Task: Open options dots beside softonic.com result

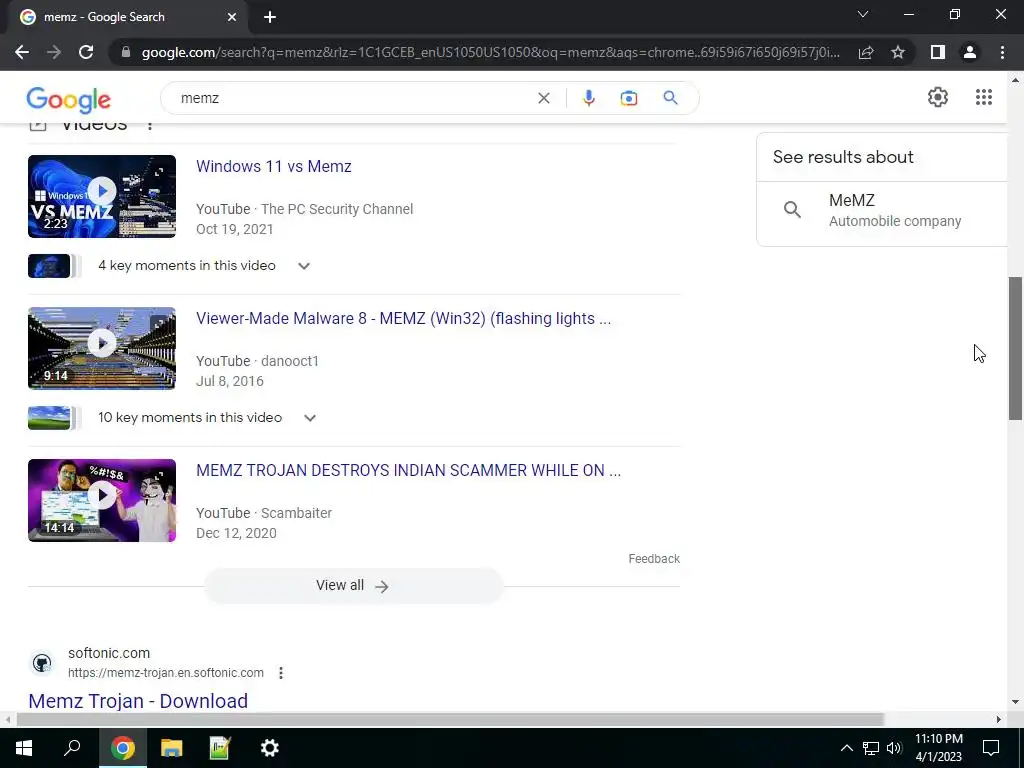Action: click(x=281, y=673)
